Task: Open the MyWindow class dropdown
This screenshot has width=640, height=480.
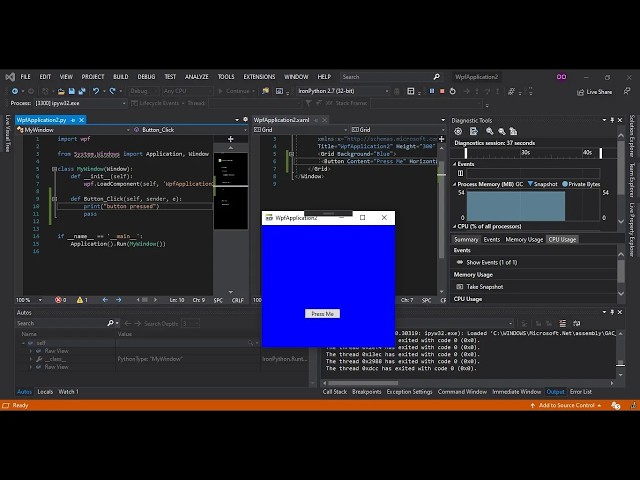Action: 128,130
